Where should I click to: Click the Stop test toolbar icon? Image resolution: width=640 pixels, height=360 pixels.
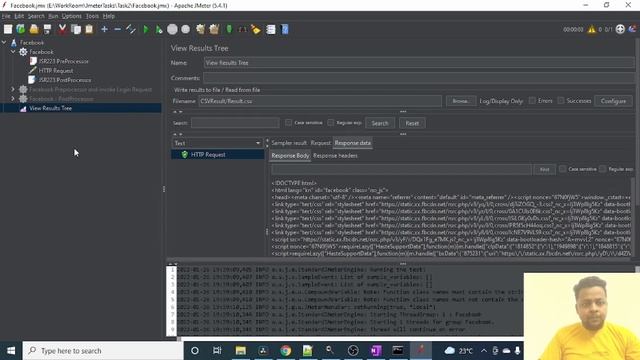click(x=172, y=29)
